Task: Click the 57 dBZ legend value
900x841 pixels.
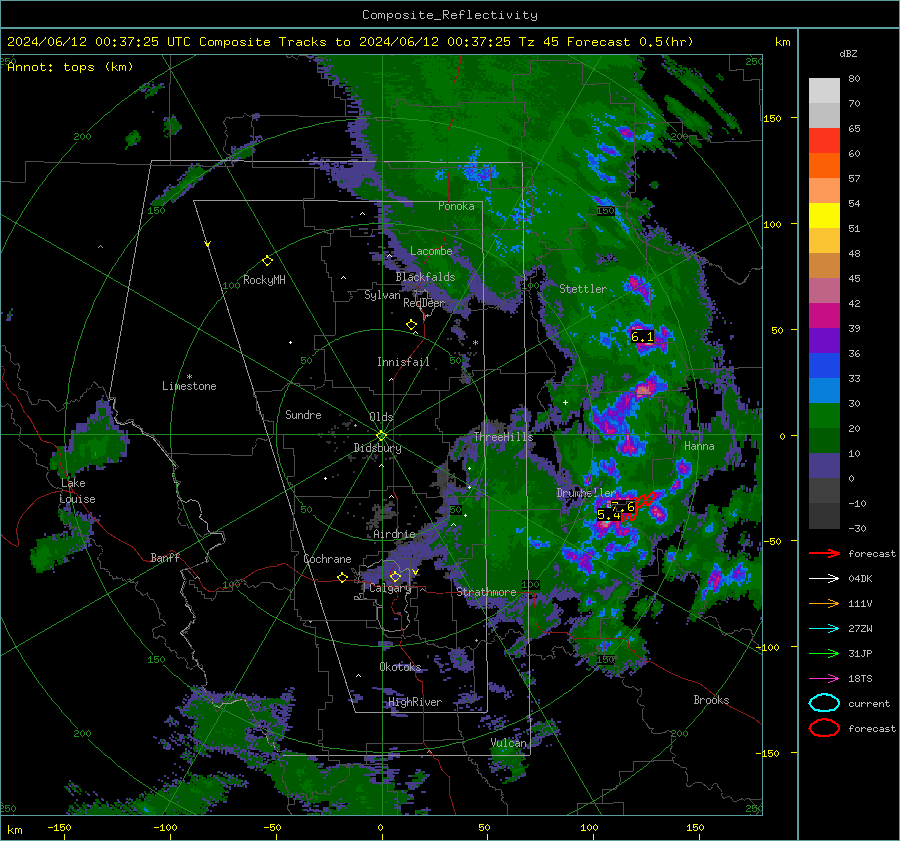Action: 854,179
